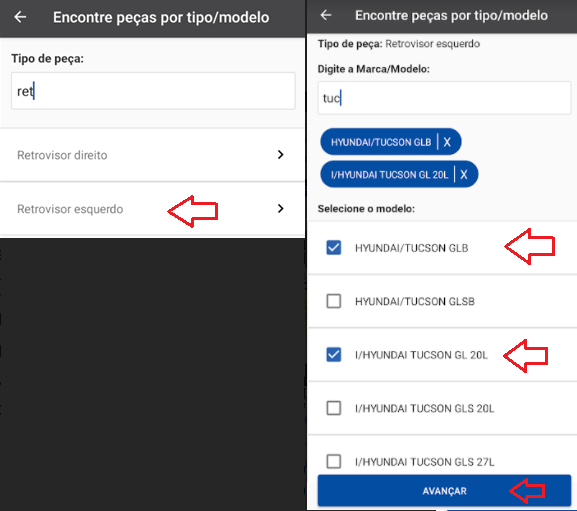Image resolution: width=577 pixels, height=511 pixels.
Task: Uncheck HYUNDAI/TUCSON GLB checkbox
Action: click(333, 248)
